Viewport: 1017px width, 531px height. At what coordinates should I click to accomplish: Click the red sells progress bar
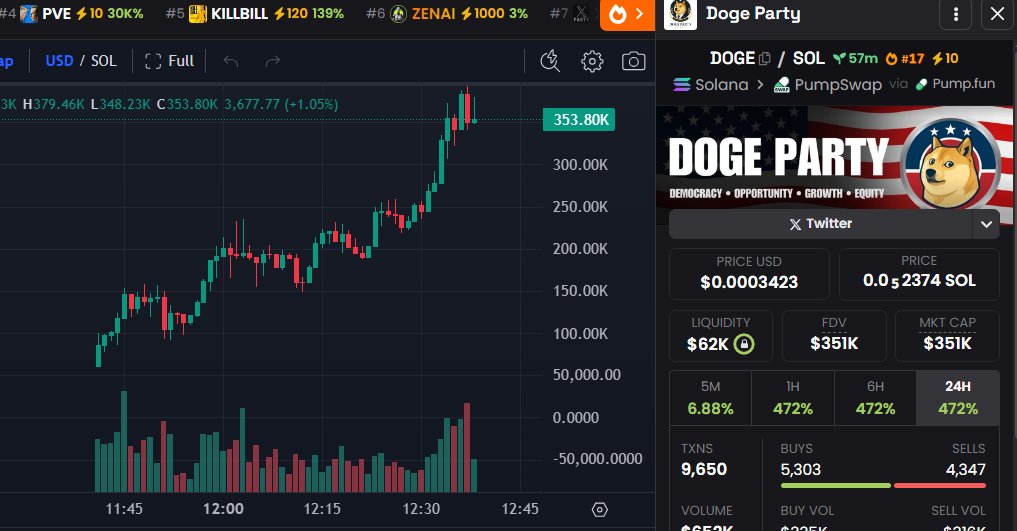[940, 485]
